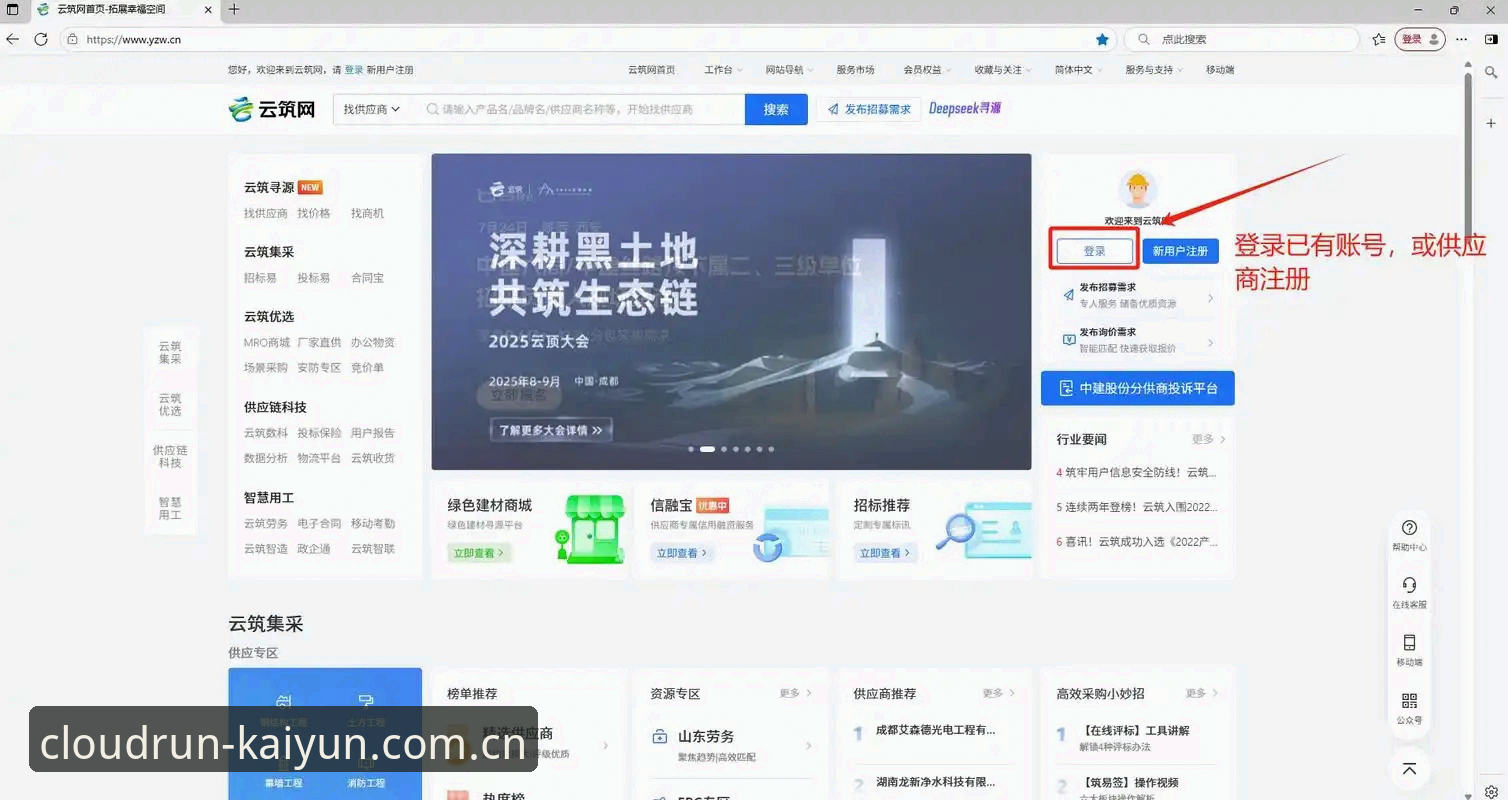Open the 找价格 link under 云筑寻源

(313, 213)
